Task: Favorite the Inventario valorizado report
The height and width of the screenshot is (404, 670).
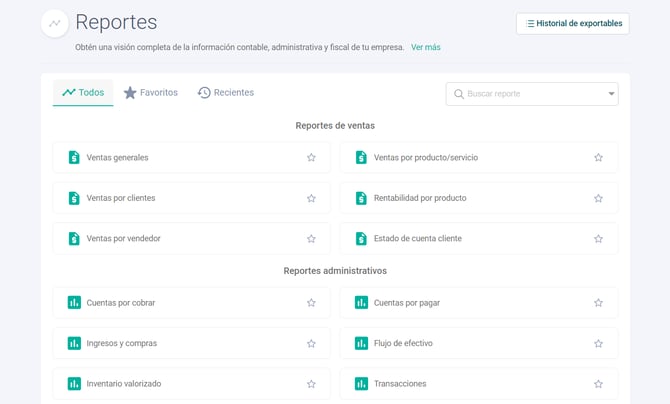Action: coord(311,384)
